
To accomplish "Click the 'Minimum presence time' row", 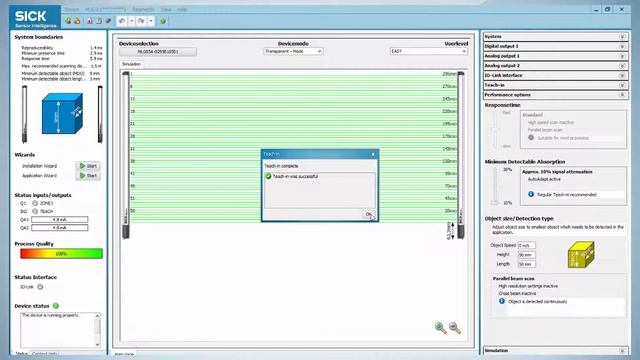I will [x=62, y=53].
